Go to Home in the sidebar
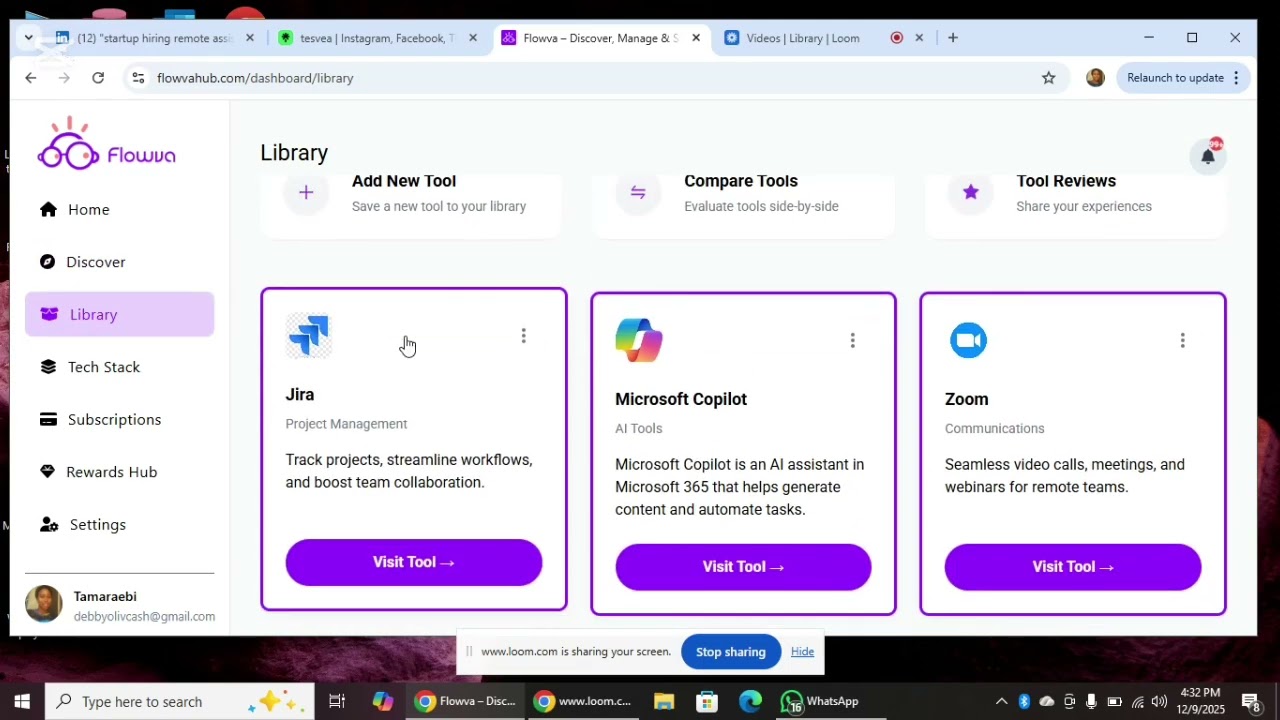This screenshot has width=1280, height=720. (120, 209)
